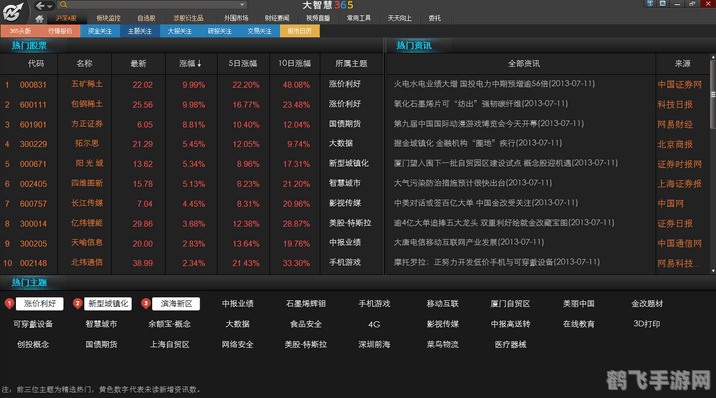Open the 外围市场 menu
The height and width of the screenshot is (398, 716).
click(x=236, y=18)
